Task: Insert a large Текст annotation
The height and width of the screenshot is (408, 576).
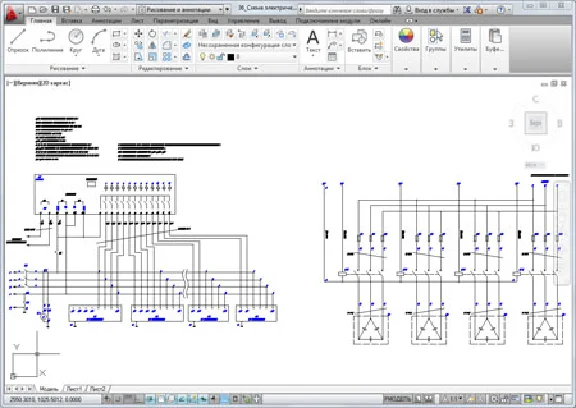Action: pos(313,41)
